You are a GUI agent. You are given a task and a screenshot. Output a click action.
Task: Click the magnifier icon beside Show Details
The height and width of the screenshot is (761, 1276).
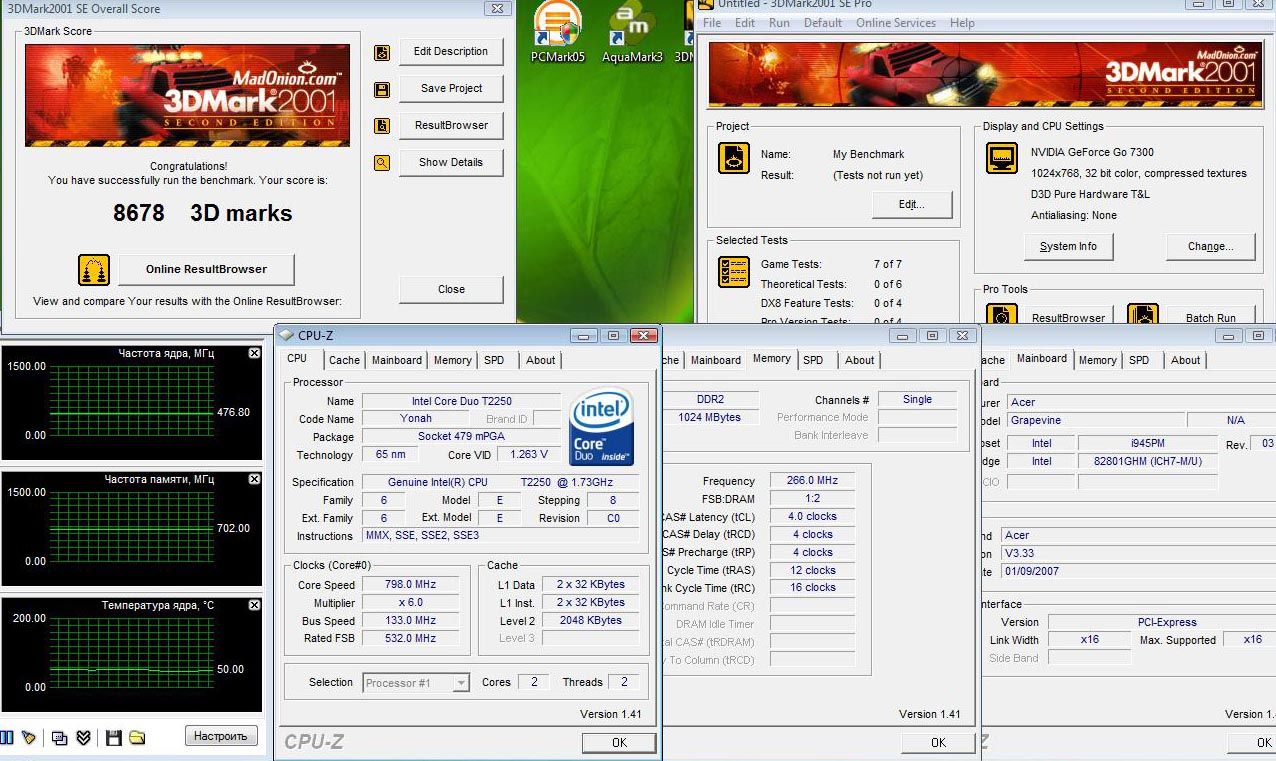click(381, 163)
